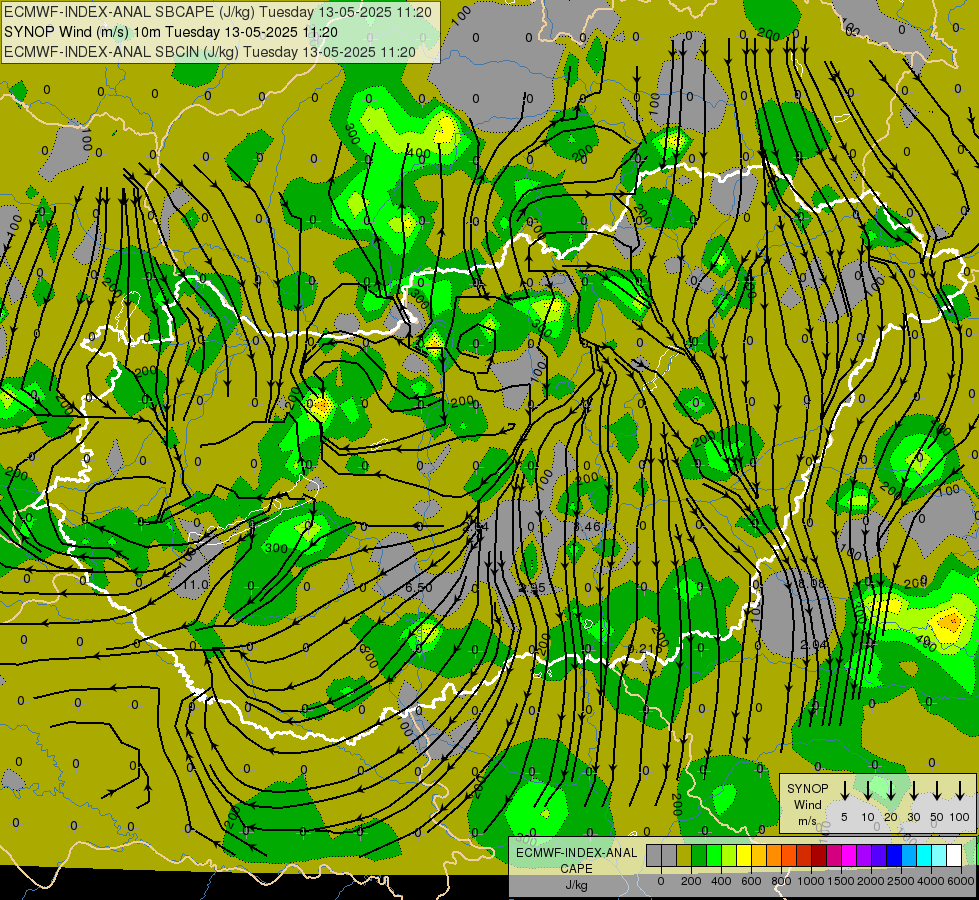Screen dimensions: 979x900
Task: Click the CAPE label in the bottom legend
Action: (576, 868)
